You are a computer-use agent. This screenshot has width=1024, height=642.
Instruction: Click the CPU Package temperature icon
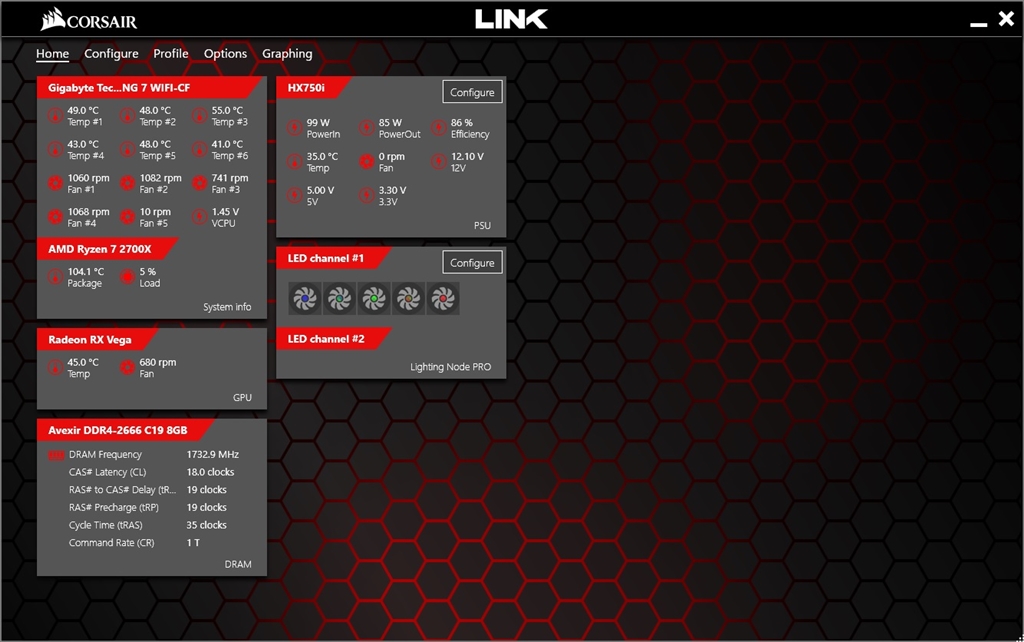(56, 278)
